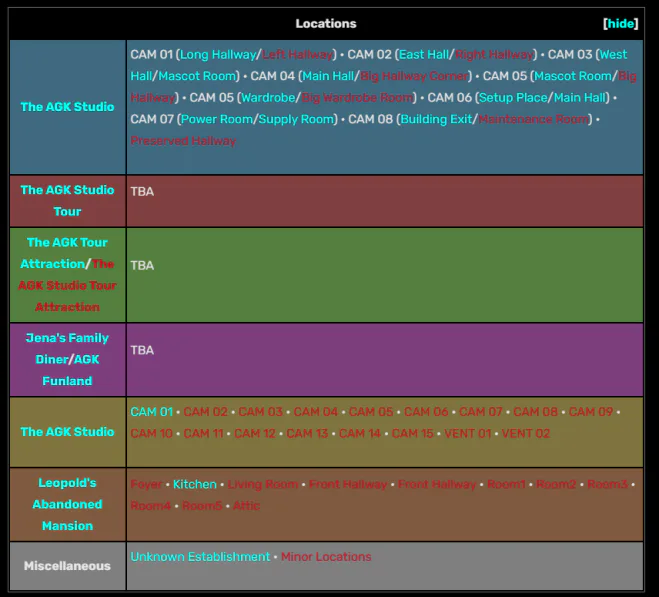Open the Minor Locations link
Screen dimensions: 659x597
pos(326,557)
